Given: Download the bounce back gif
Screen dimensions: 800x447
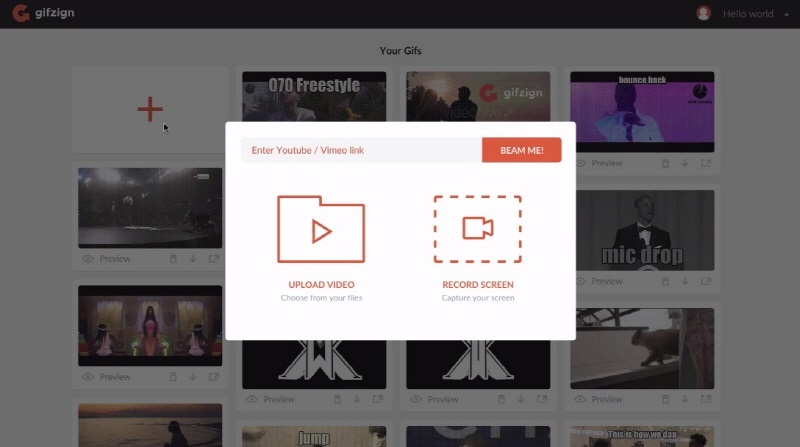Looking at the screenshot, I should click(x=685, y=163).
